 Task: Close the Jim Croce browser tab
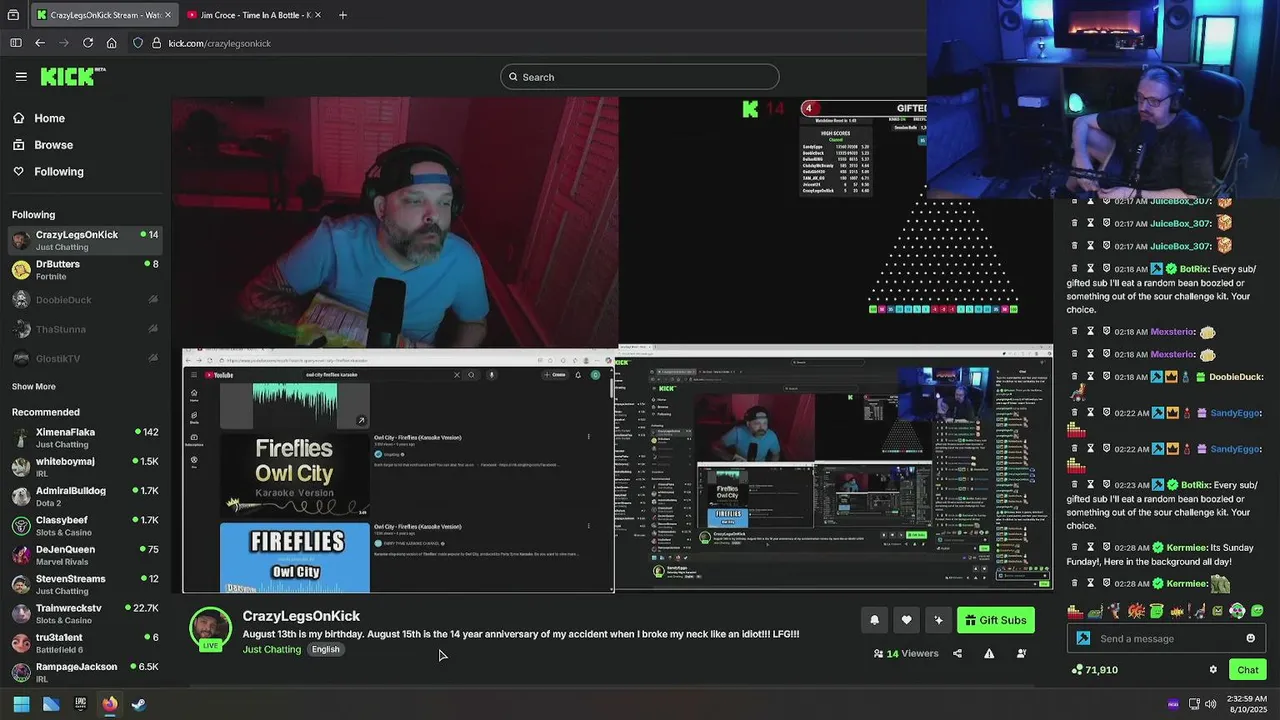pyautogui.click(x=318, y=15)
